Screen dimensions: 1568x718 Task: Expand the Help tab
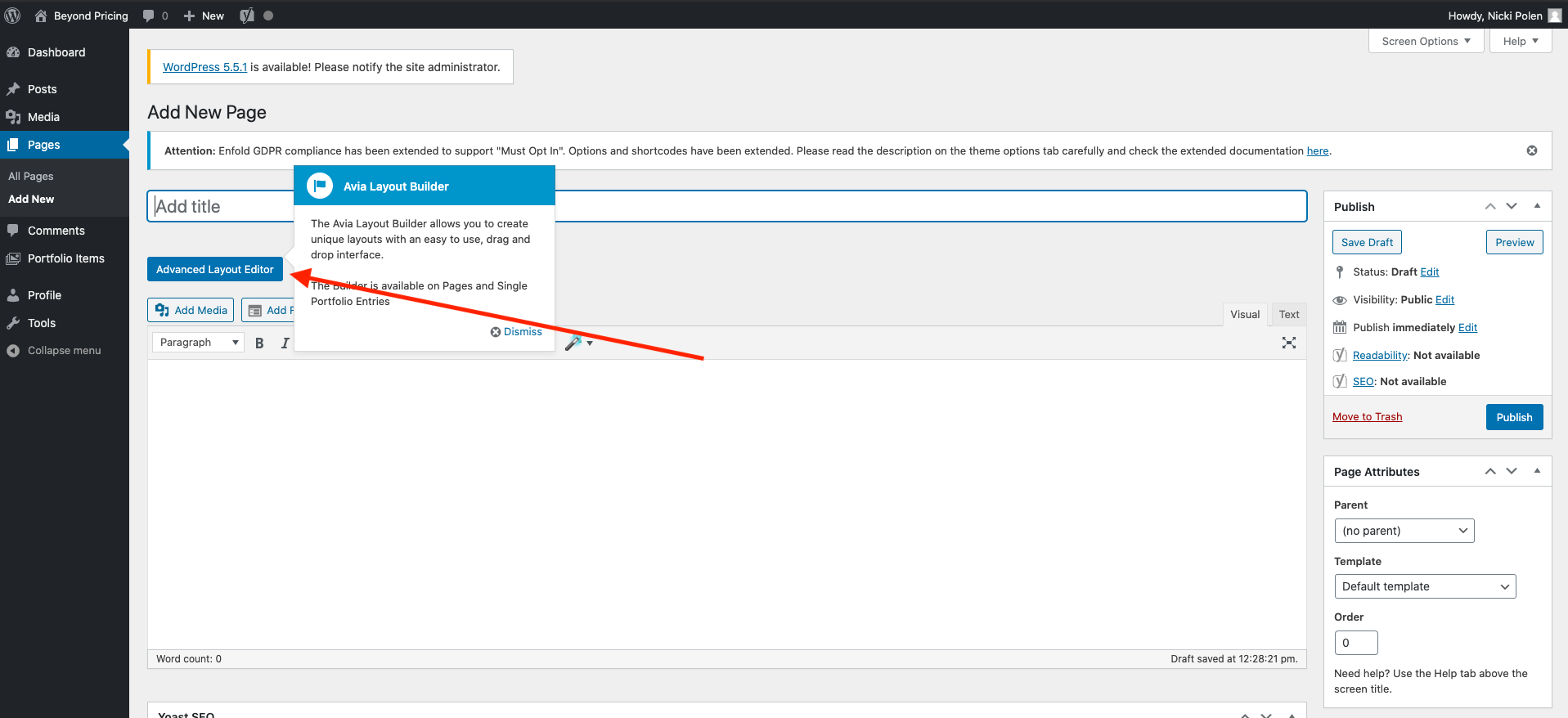1521,41
